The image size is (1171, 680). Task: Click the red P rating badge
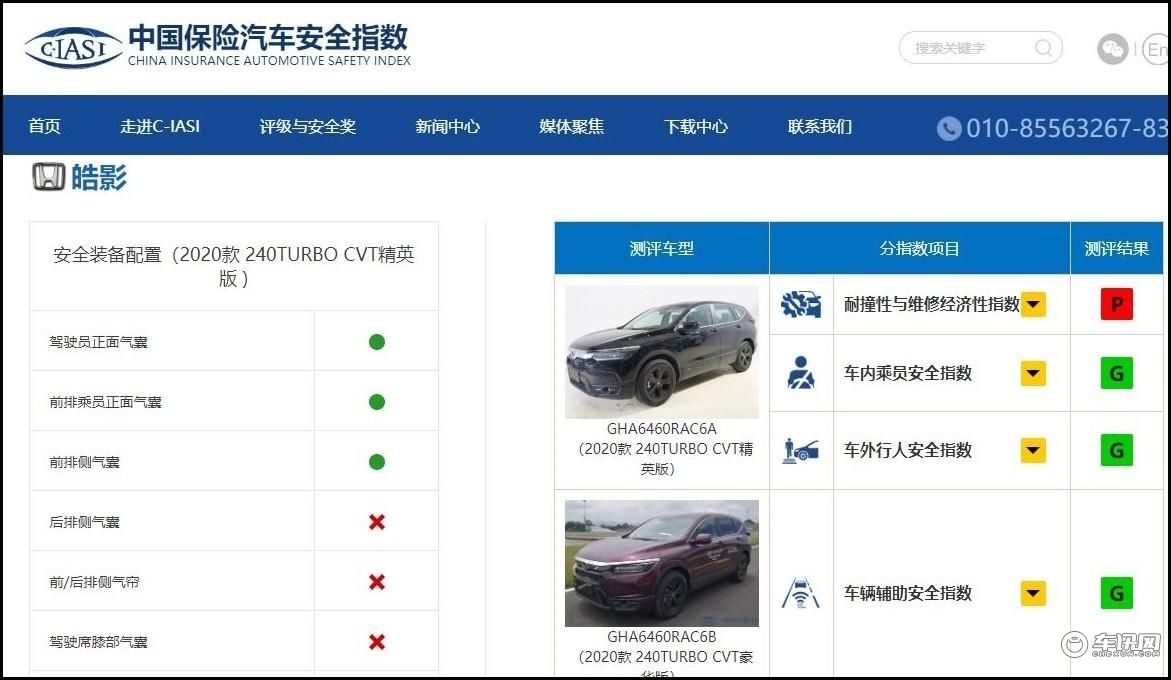(x=1116, y=304)
